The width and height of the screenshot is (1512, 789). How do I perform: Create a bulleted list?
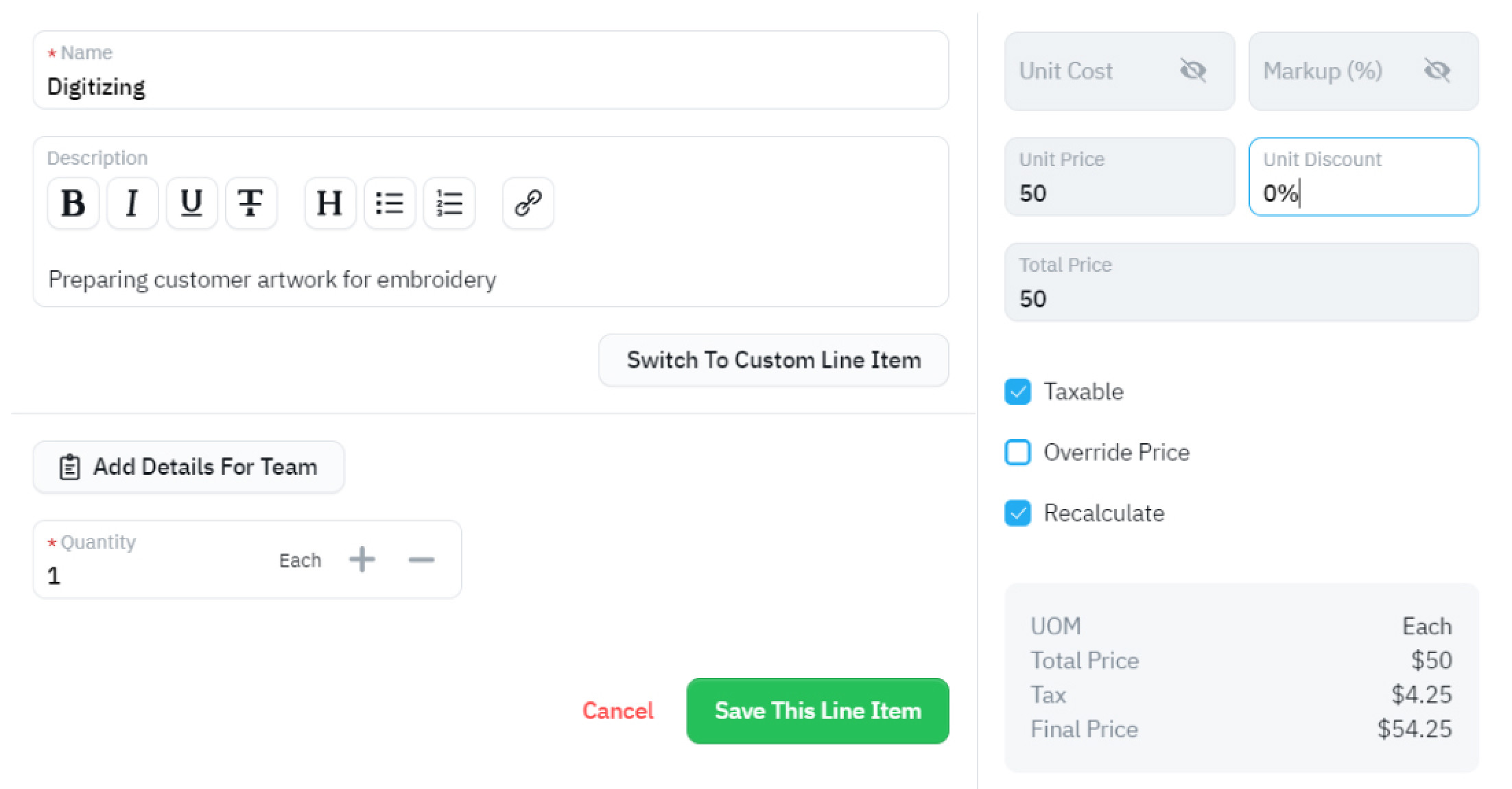(390, 203)
